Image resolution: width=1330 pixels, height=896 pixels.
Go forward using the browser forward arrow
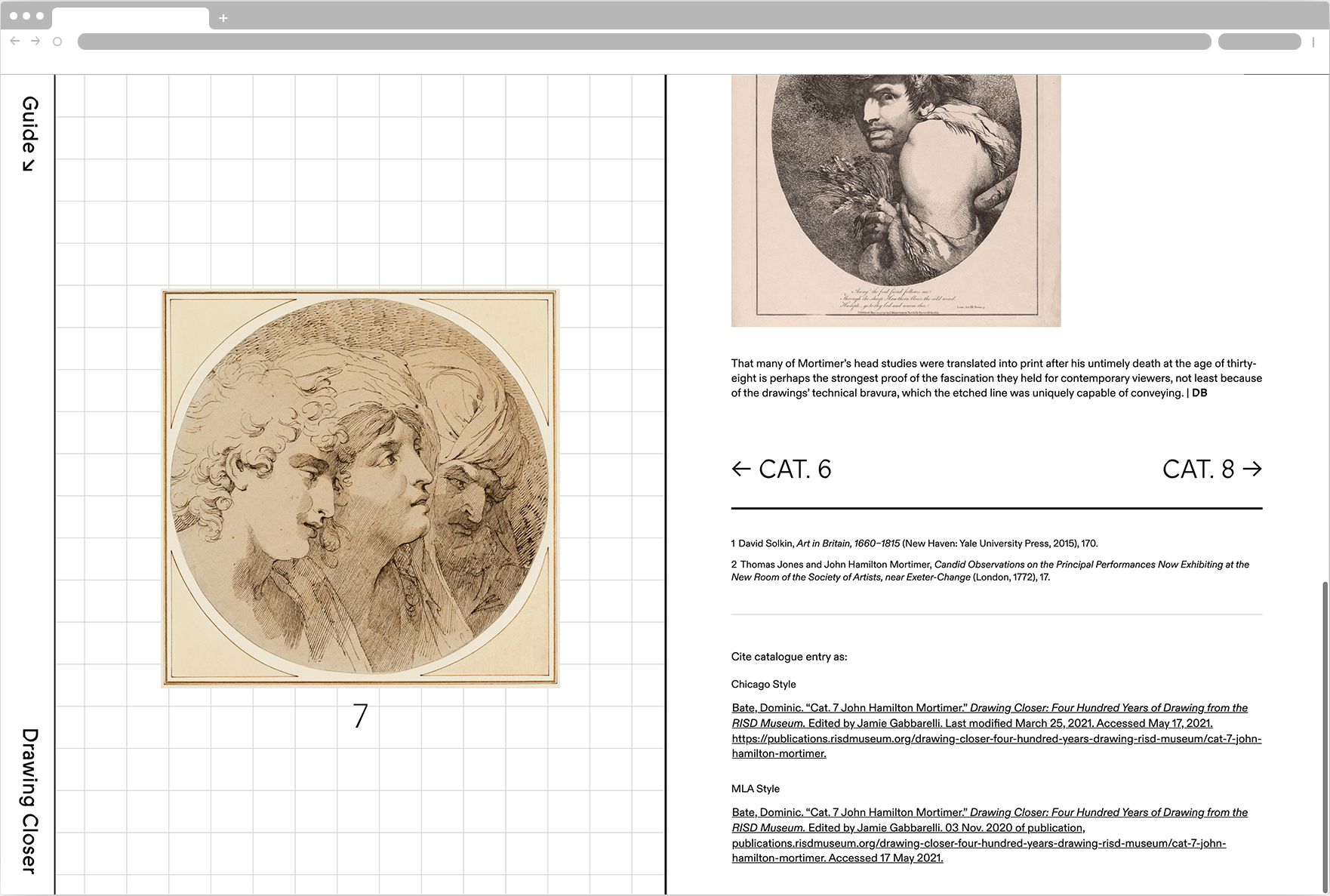point(35,41)
